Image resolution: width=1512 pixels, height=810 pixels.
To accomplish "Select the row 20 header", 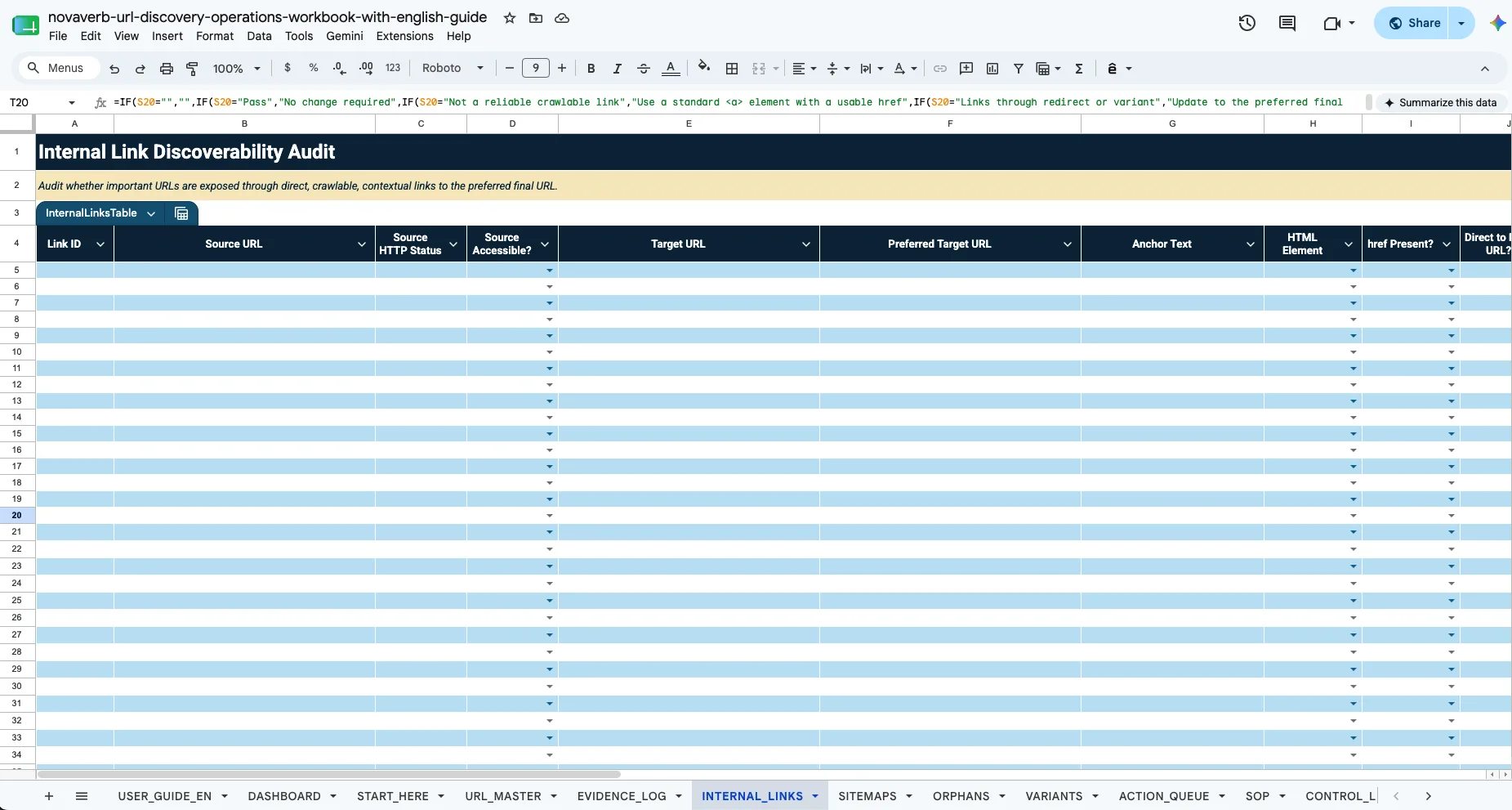I will click(16, 516).
